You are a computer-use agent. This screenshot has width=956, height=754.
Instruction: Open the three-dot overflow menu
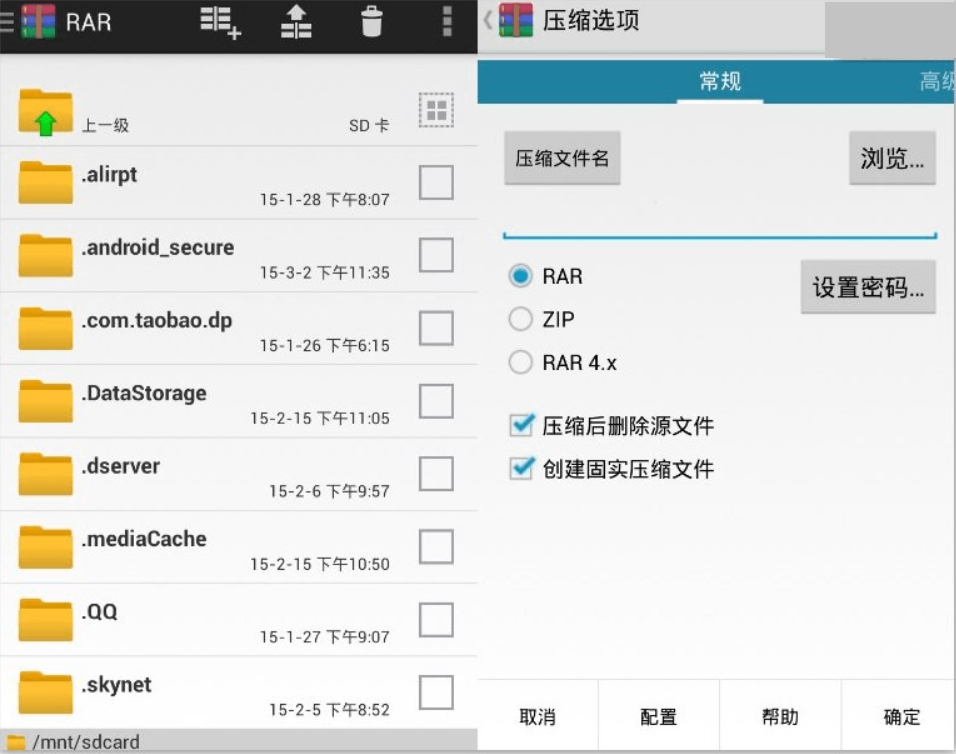446,22
